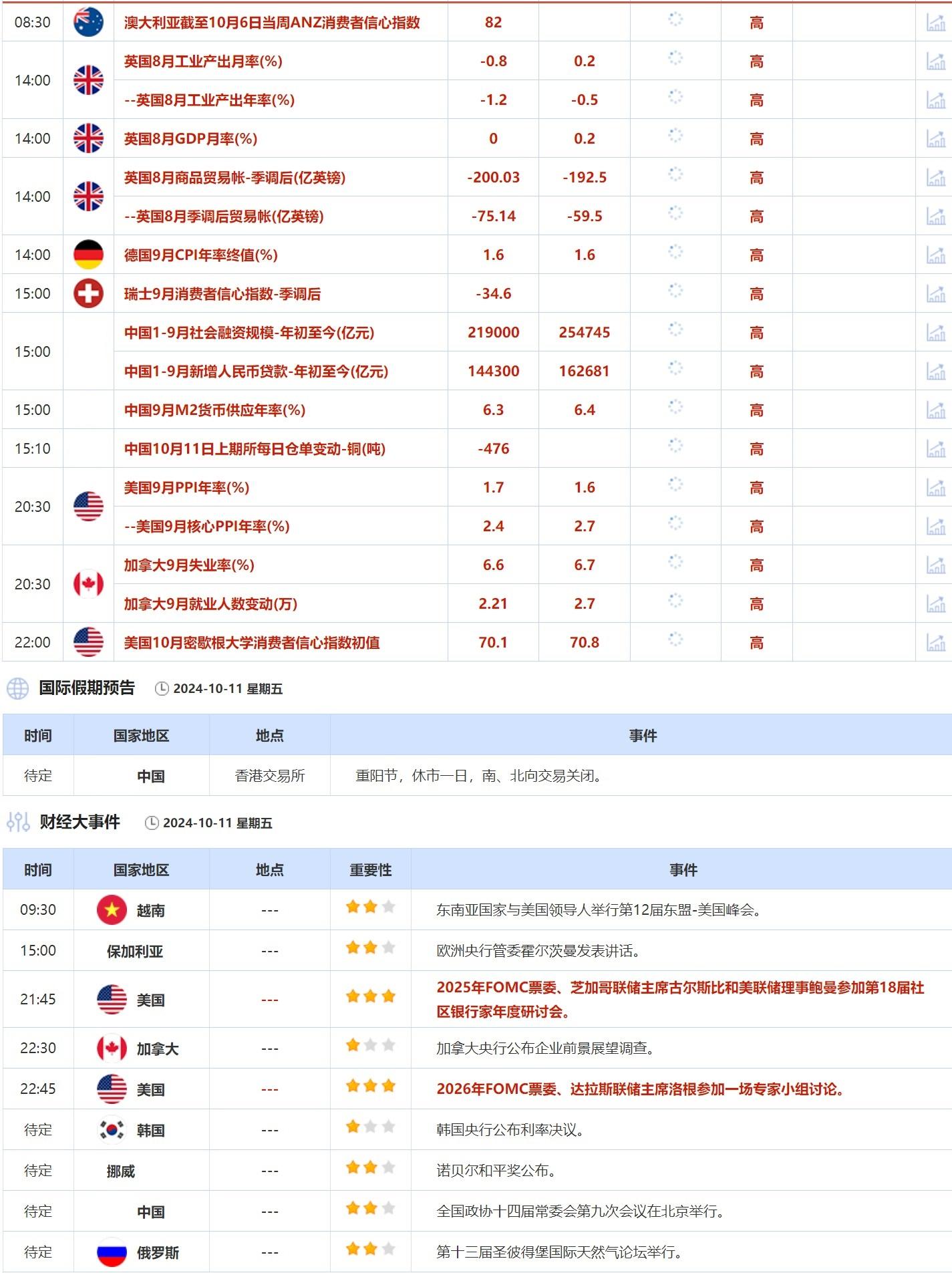The width and height of the screenshot is (952, 1273).
Task: Open chart icon for UK August GDP monthly rate
Action: click(x=935, y=139)
